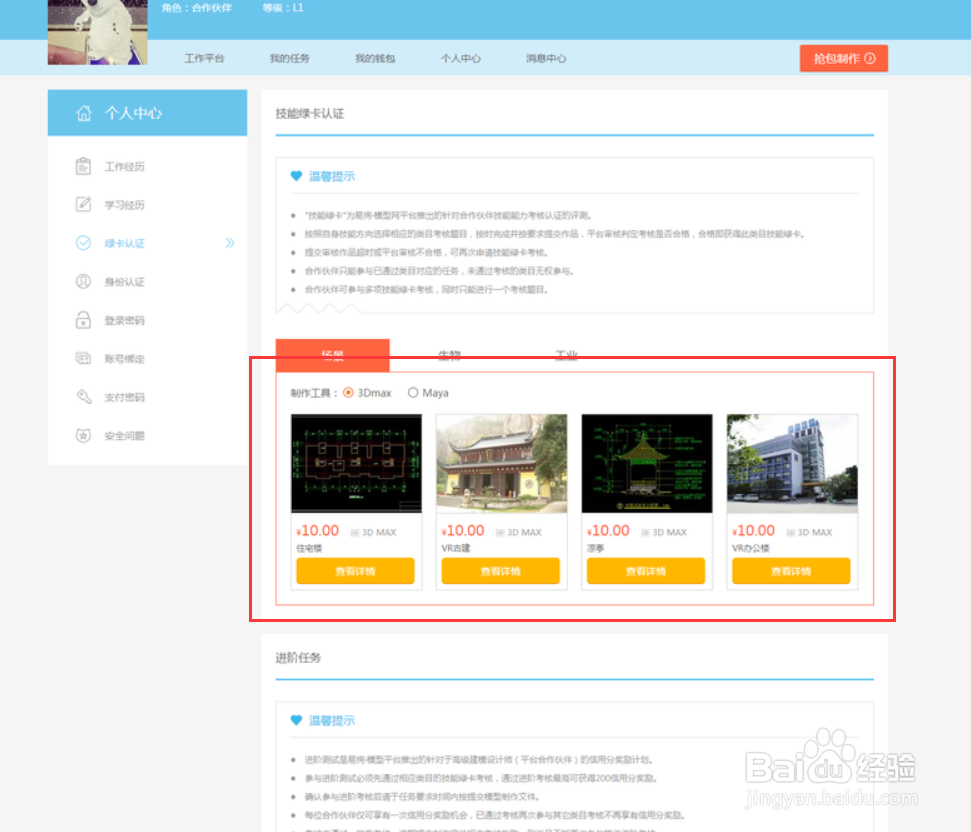
Task: Click the heart icon in 进阶任务 温馨提示
Action: [296, 721]
